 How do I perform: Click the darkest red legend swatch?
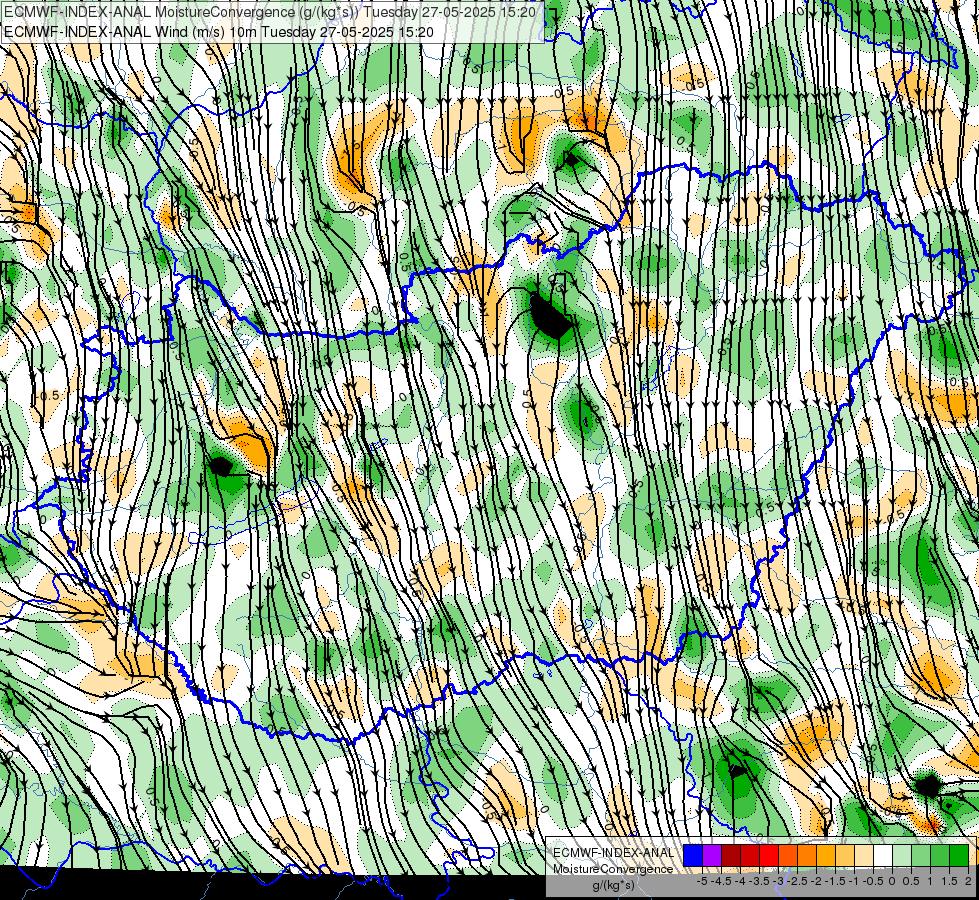(731, 855)
